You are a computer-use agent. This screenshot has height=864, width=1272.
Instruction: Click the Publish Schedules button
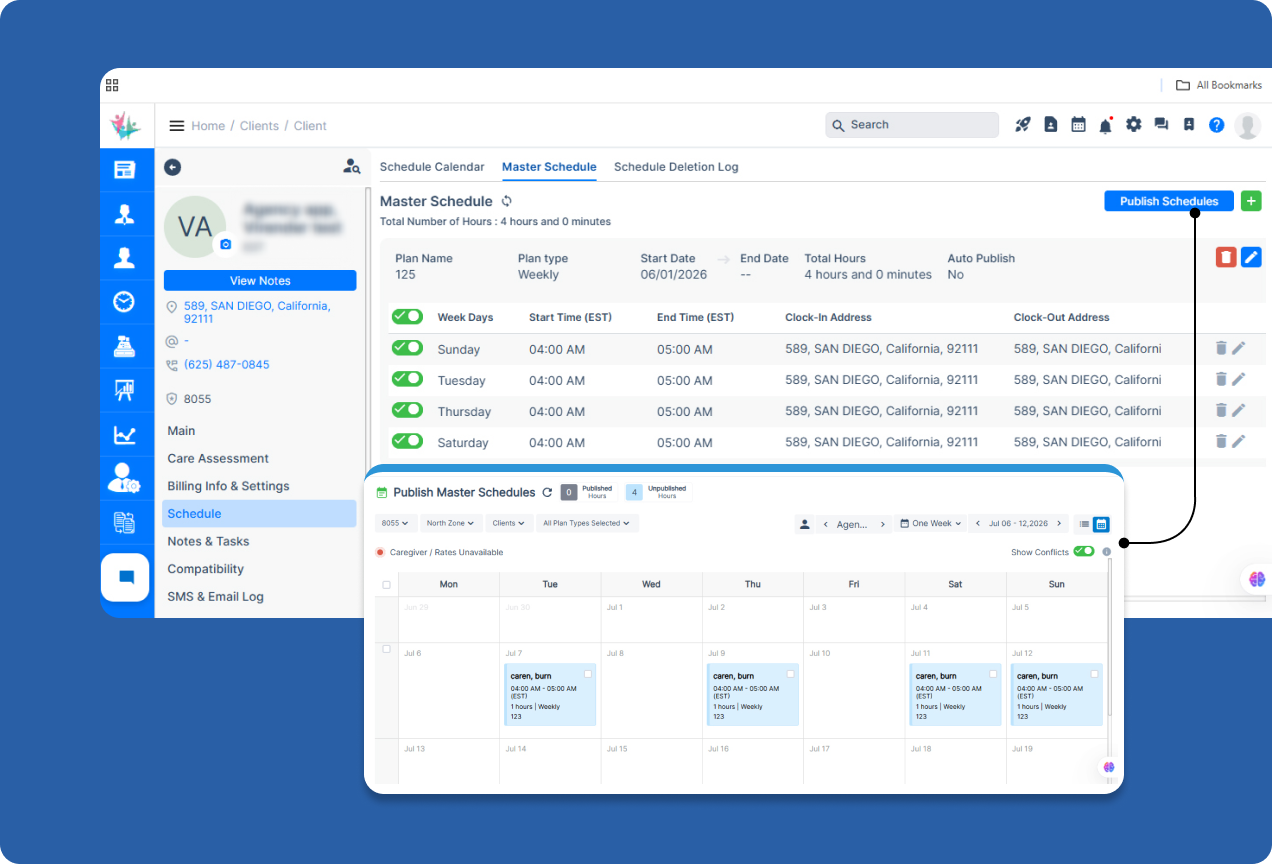(x=1169, y=201)
